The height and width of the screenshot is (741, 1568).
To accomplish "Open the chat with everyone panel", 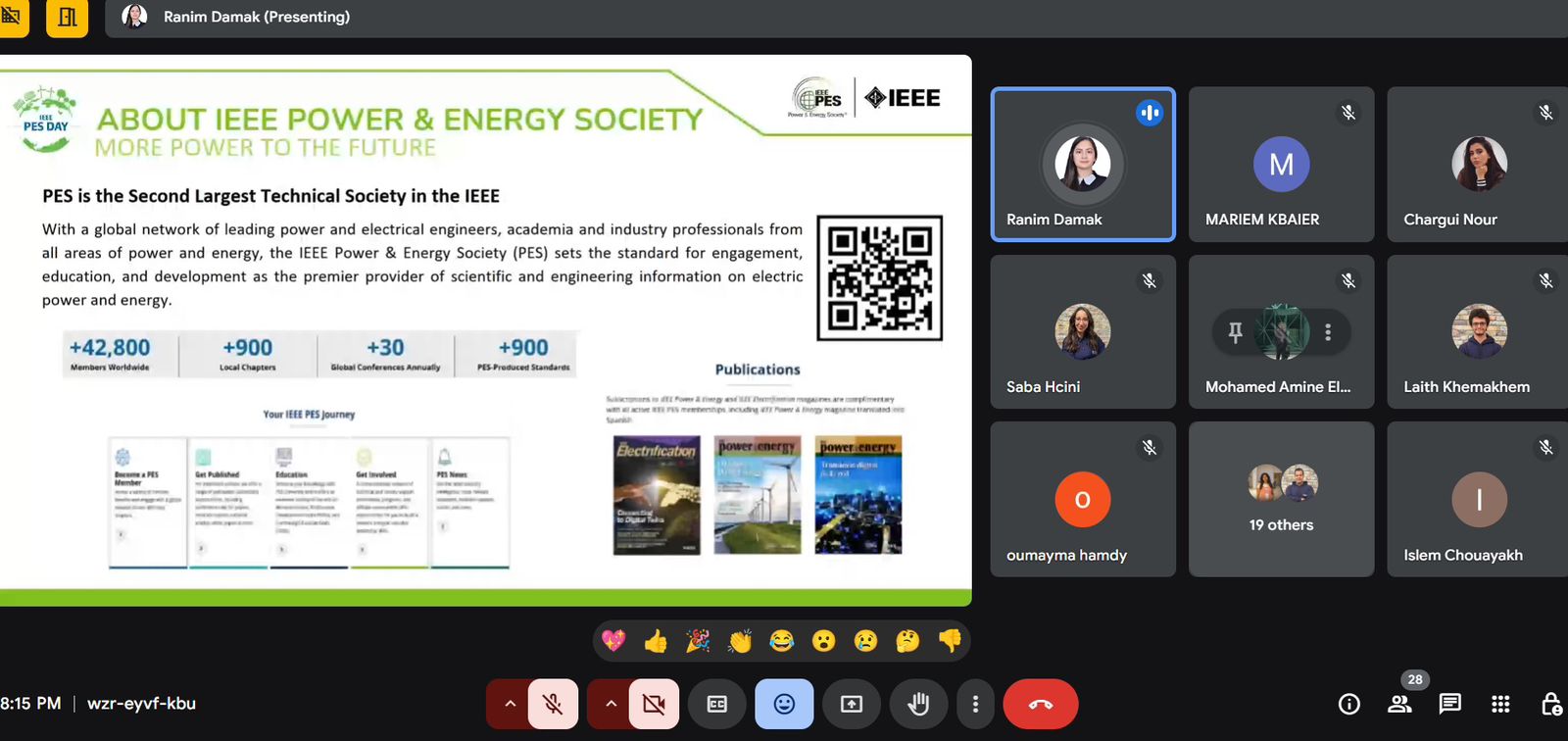I will coord(1449,704).
